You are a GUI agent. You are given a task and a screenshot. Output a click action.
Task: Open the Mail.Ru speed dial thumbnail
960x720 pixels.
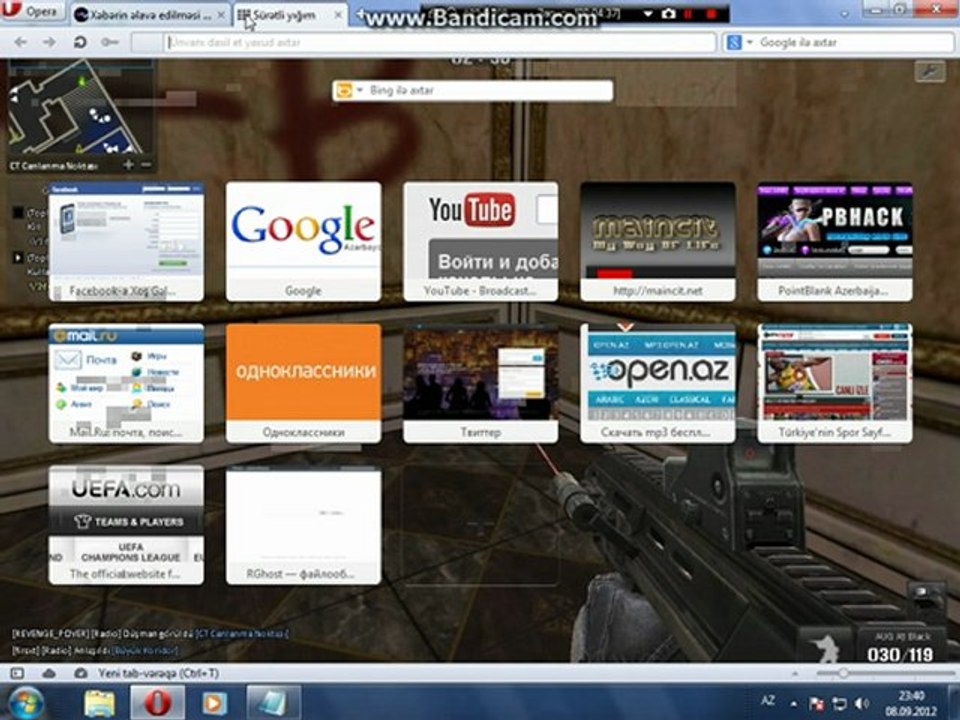(x=126, y=383)
